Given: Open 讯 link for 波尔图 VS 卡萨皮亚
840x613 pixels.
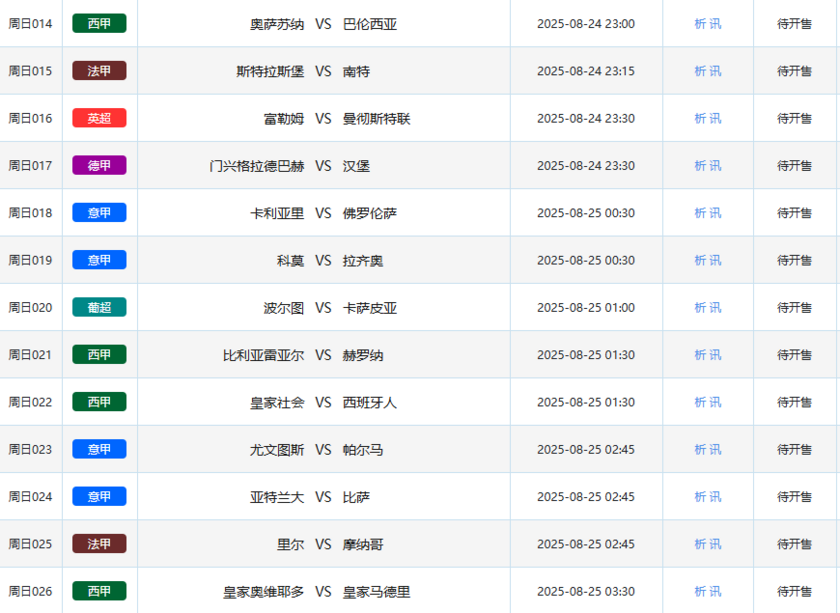Looking at the screenshot, I should [715, 308].
